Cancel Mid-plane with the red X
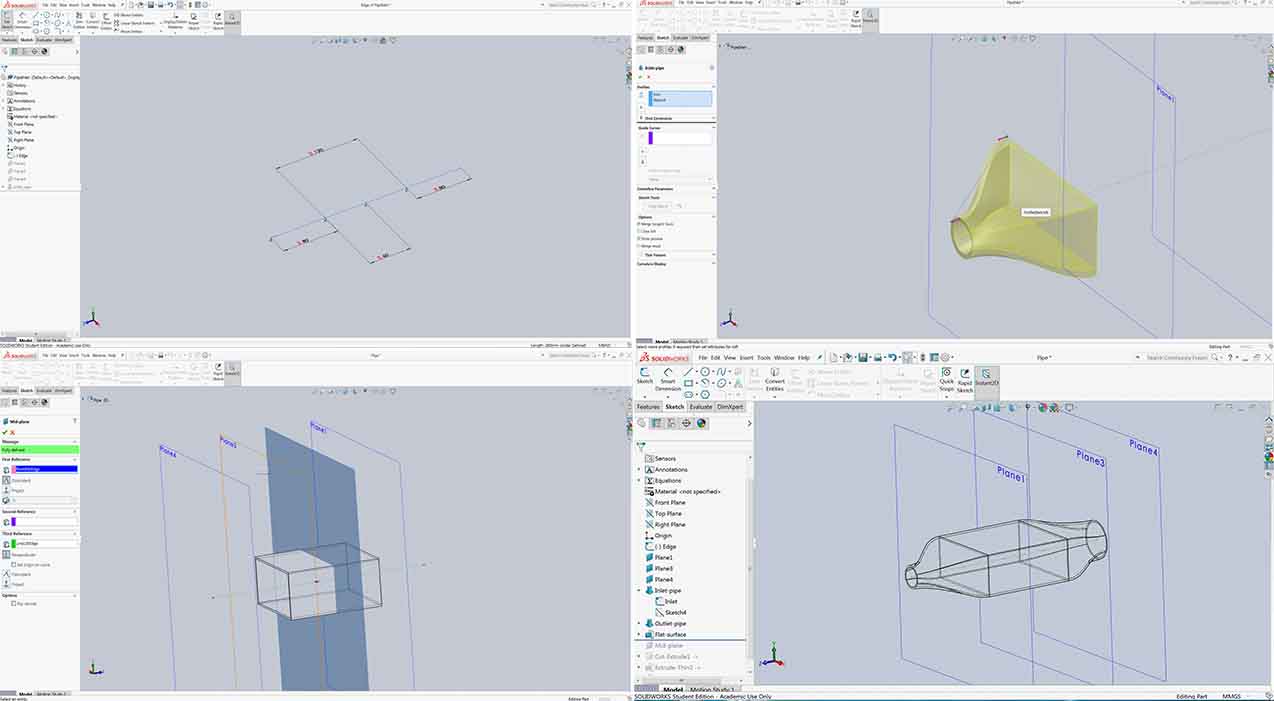 [12, 432]
